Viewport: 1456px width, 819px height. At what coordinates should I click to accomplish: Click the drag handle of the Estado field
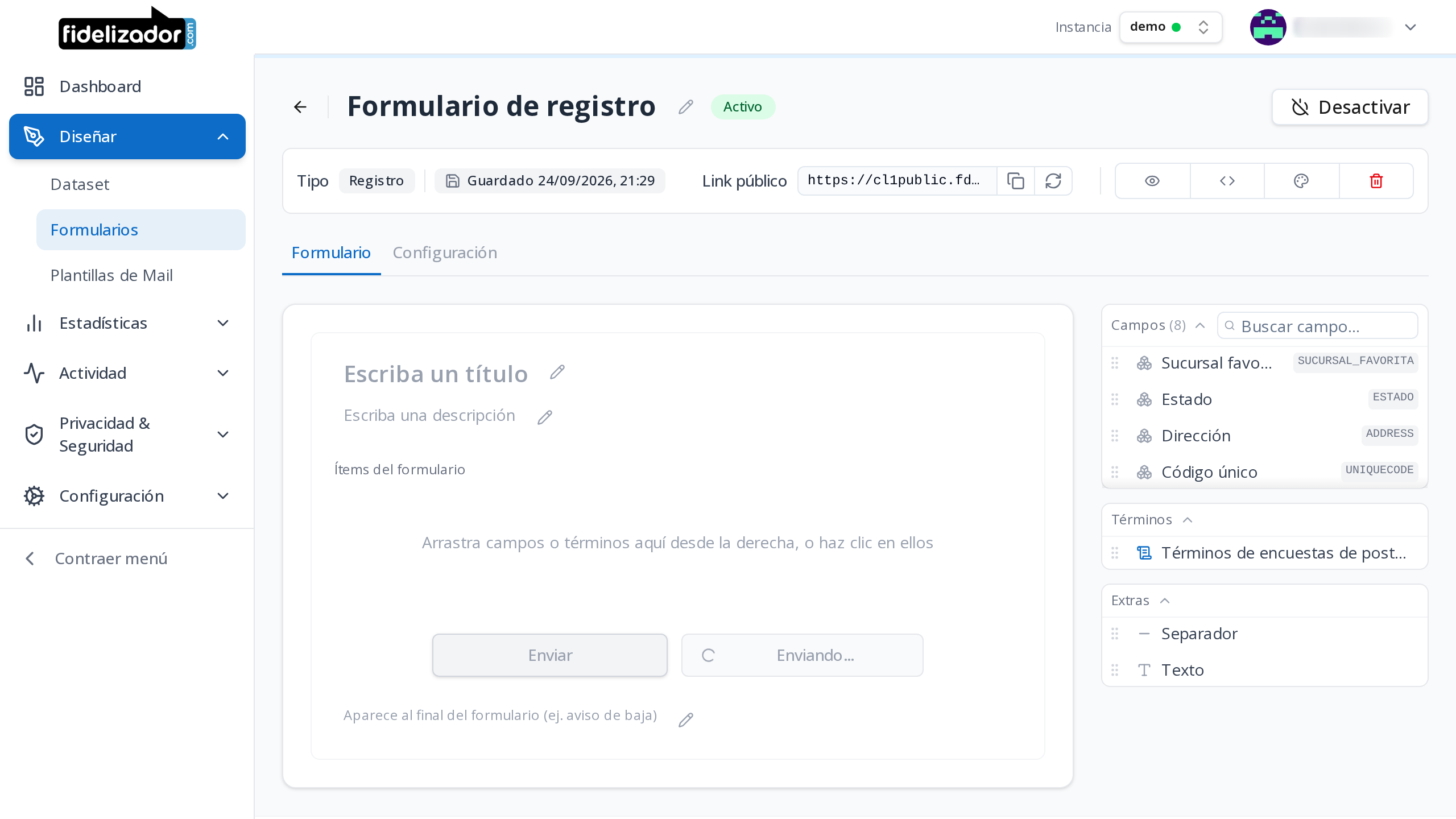(1115, 399)
